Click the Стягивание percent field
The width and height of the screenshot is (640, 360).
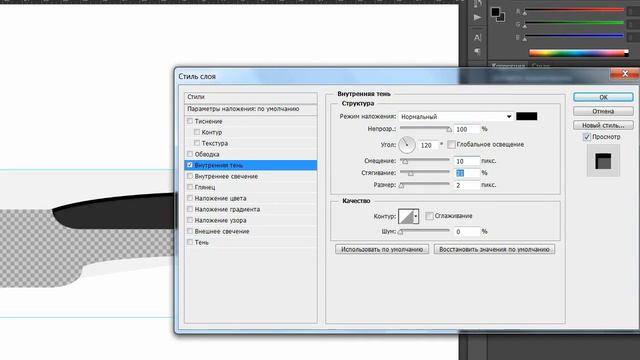coord(467,173)
